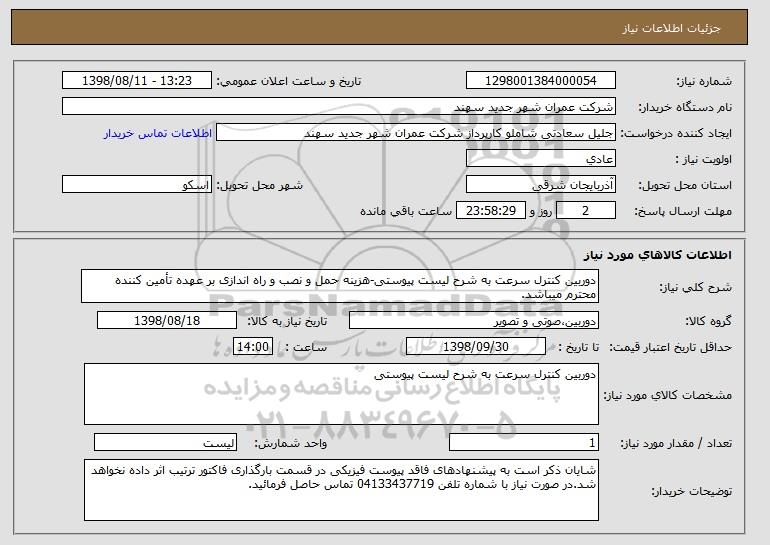Select the label اولویت نیاز
The height and width of the screenshot is (545, 770).
click(x=703, y=160)
